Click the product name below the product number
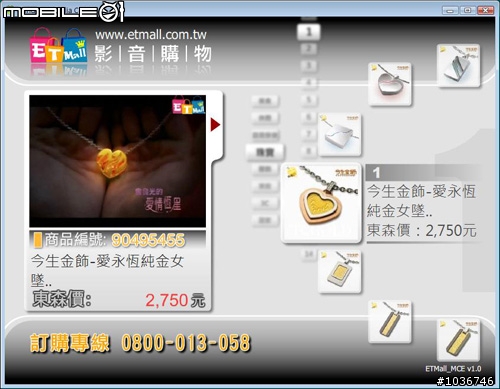This screenshot has width=500, height=389. [107, 271]
